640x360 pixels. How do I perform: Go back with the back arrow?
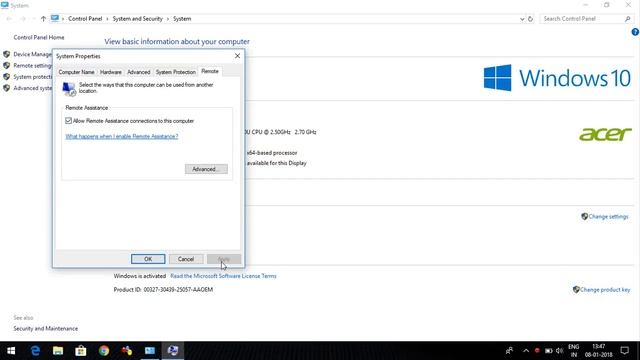click(x=9, y=19)
